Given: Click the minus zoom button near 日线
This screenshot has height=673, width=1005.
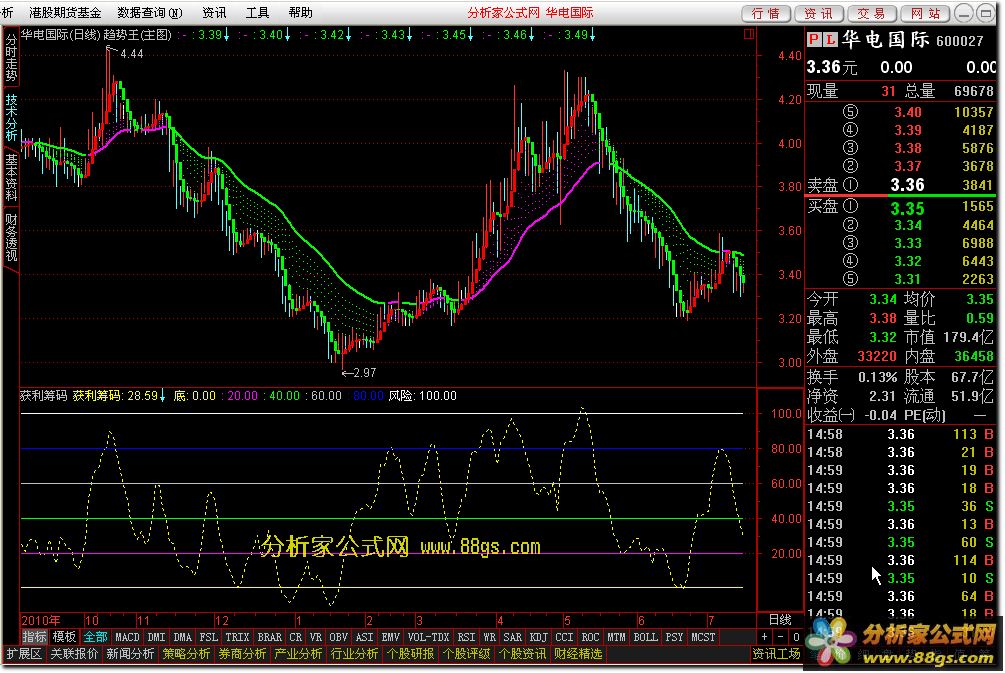Looking at the screenshot, I should point(780,637).
